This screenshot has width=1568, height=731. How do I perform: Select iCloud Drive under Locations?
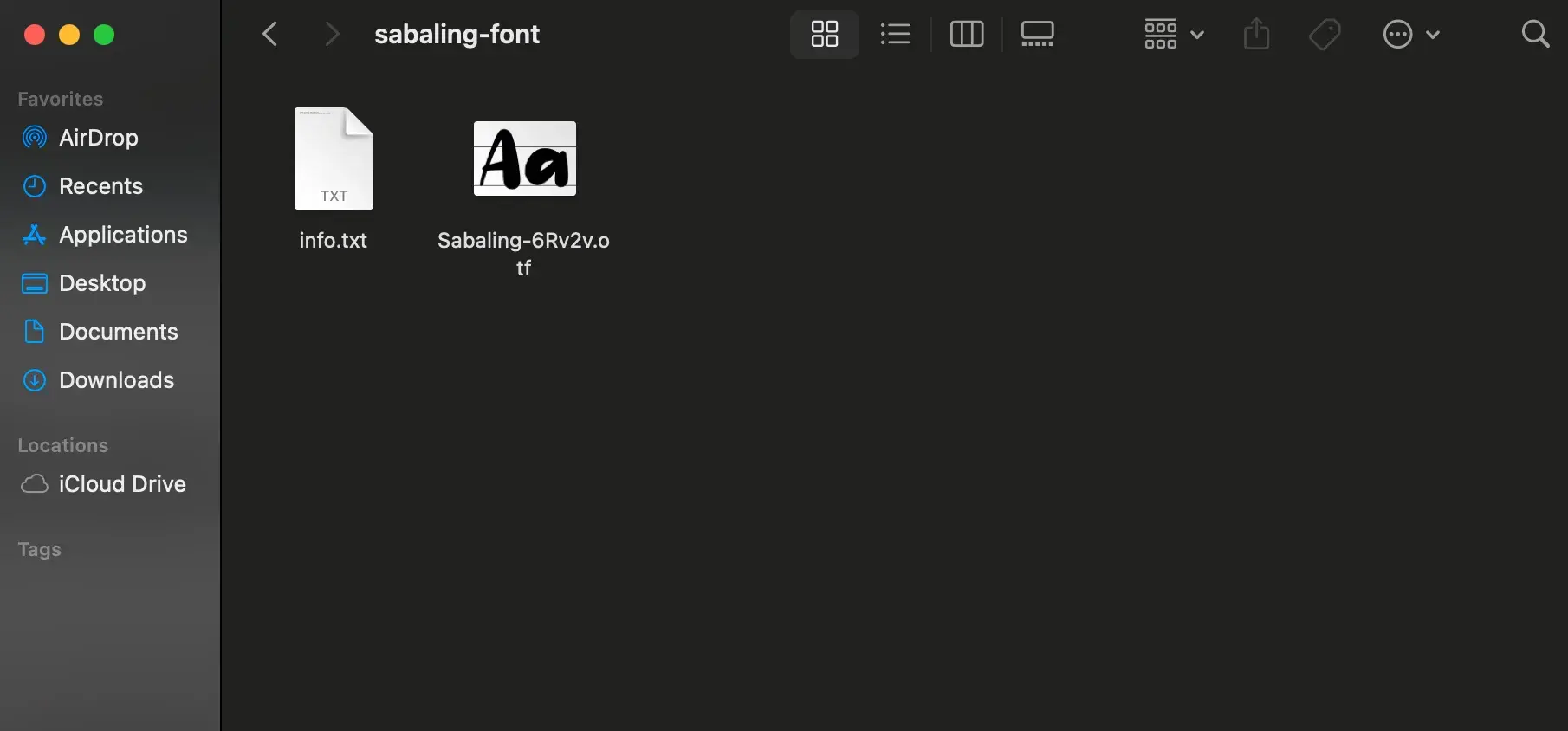(x=121, y=484)
